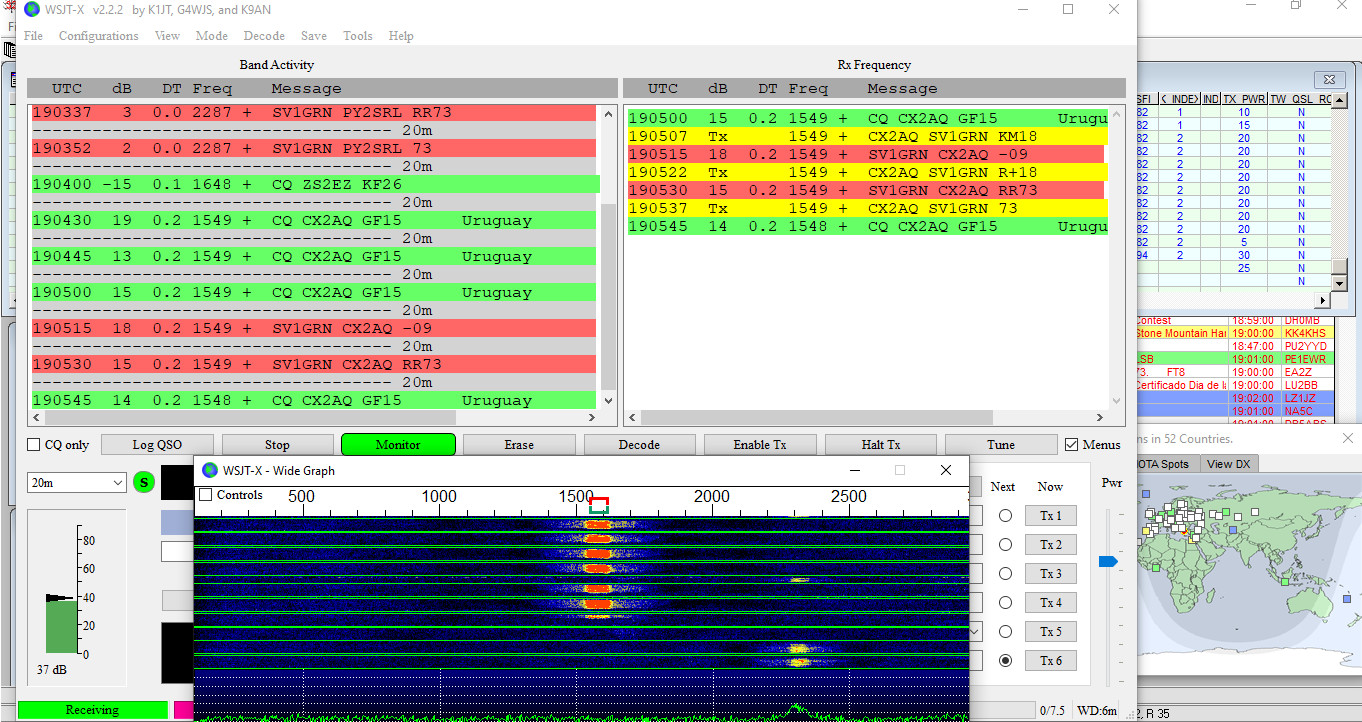
Task: Close the Wide Graph window
Action: 946,470
